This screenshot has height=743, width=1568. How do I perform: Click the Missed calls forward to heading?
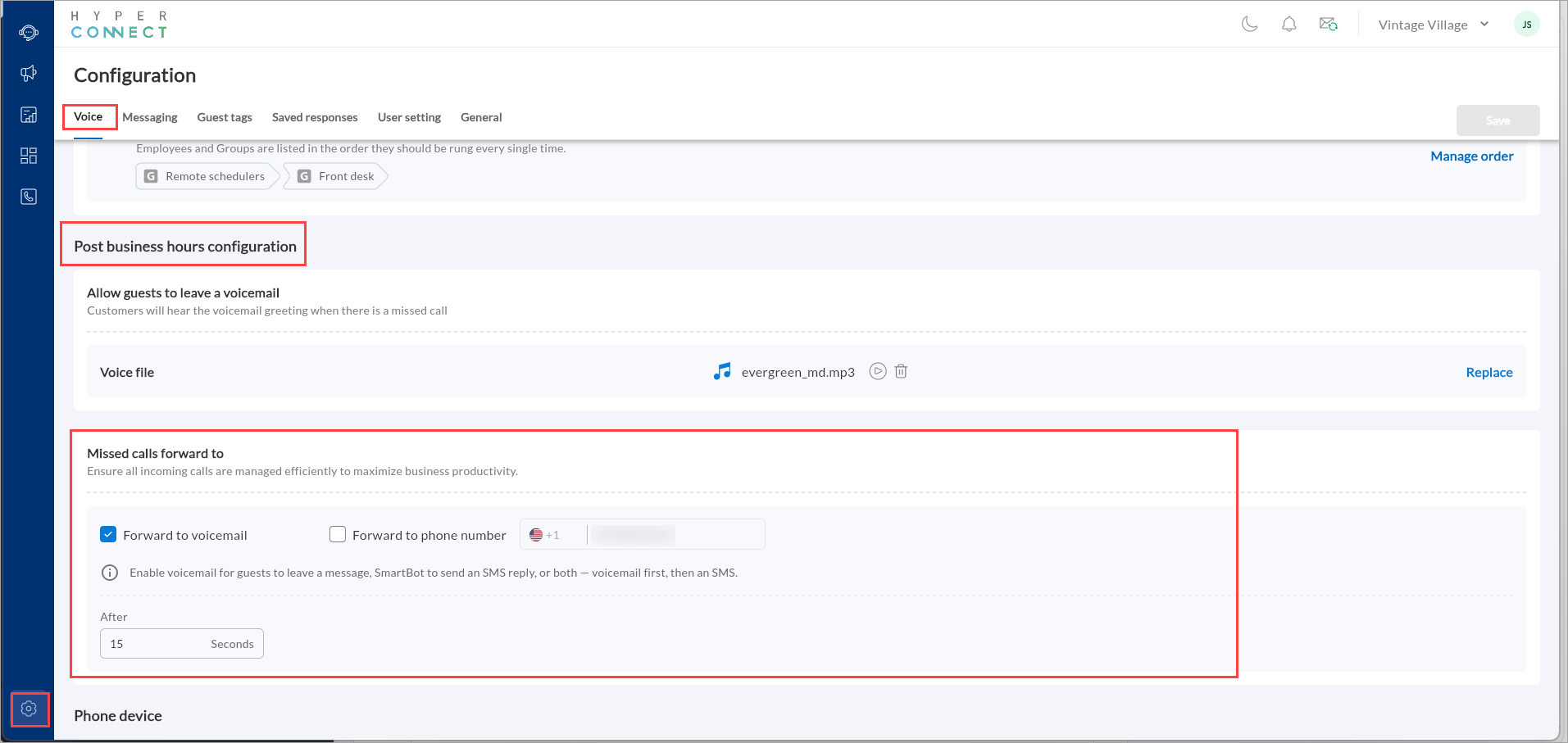tap(155, 453)
